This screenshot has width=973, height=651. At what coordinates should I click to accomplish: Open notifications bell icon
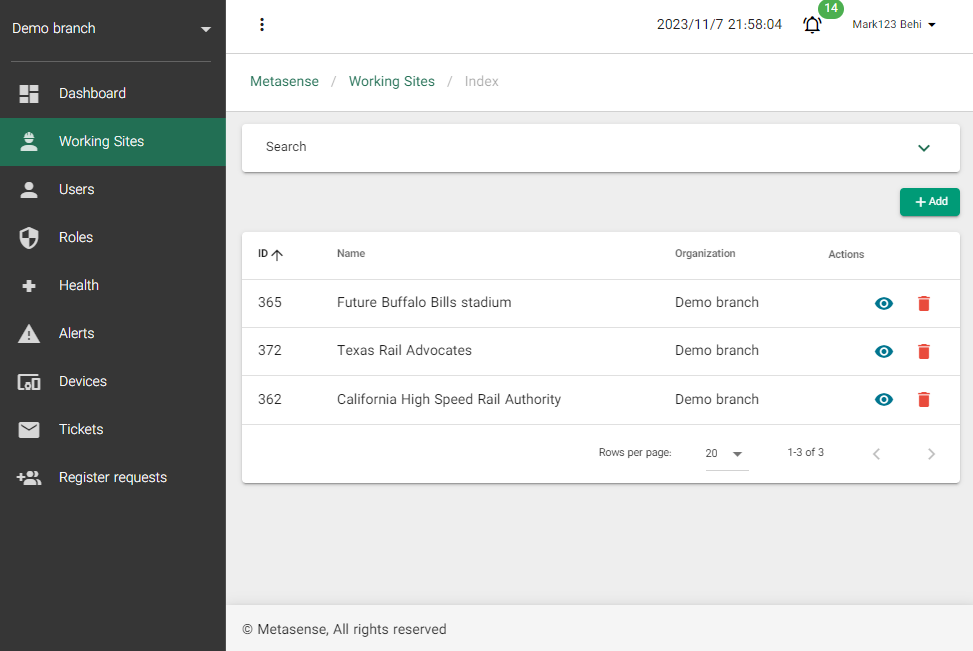click(x=812, y=25)
